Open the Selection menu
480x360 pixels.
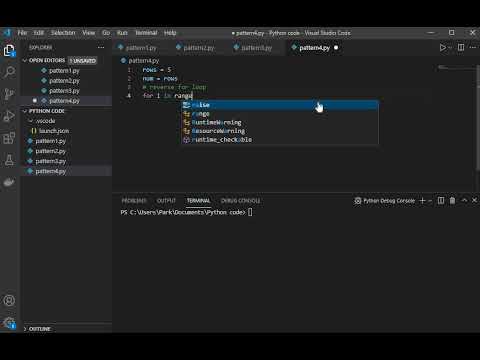click(63, 33)
